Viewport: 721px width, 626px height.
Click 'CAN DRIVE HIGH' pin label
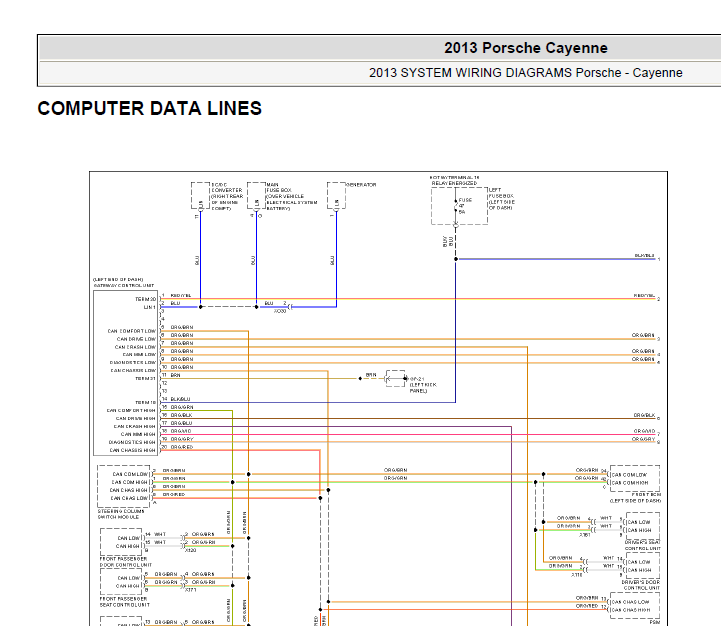136,419
